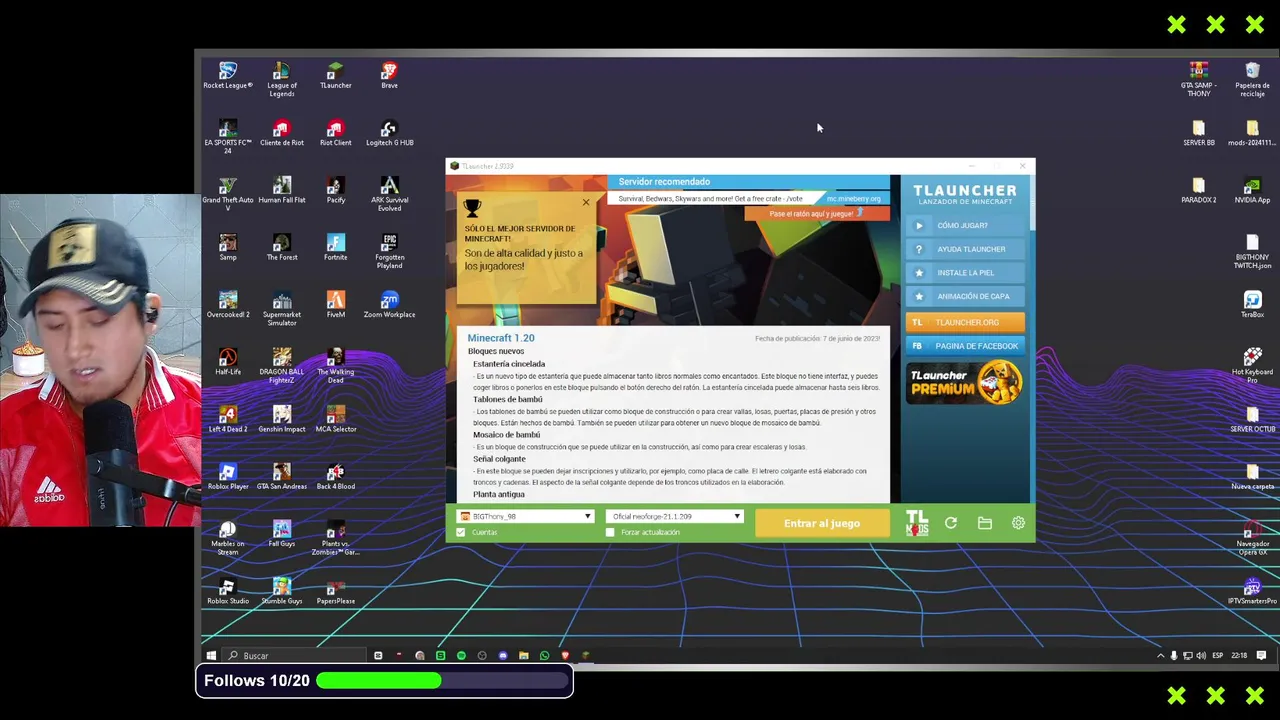Open GTA San Andreas desktop icon
This screenshot has height=720, width=1280.
[x=282, y=476]
